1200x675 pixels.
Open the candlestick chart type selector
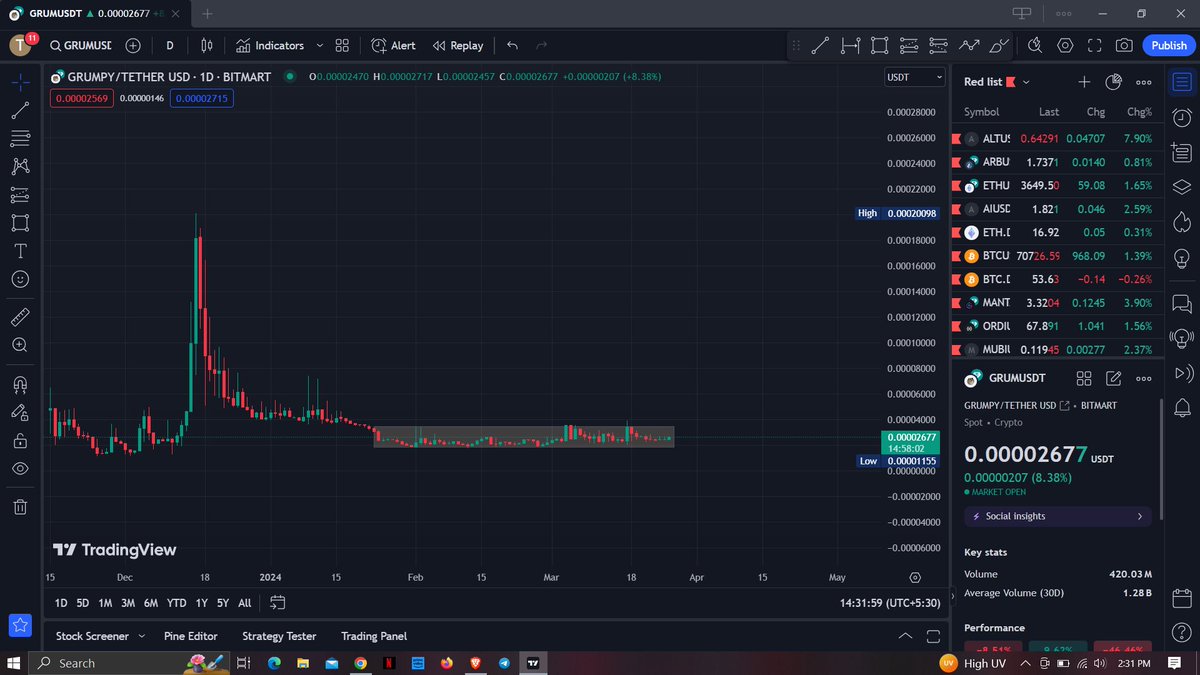(x=207, y=46)
